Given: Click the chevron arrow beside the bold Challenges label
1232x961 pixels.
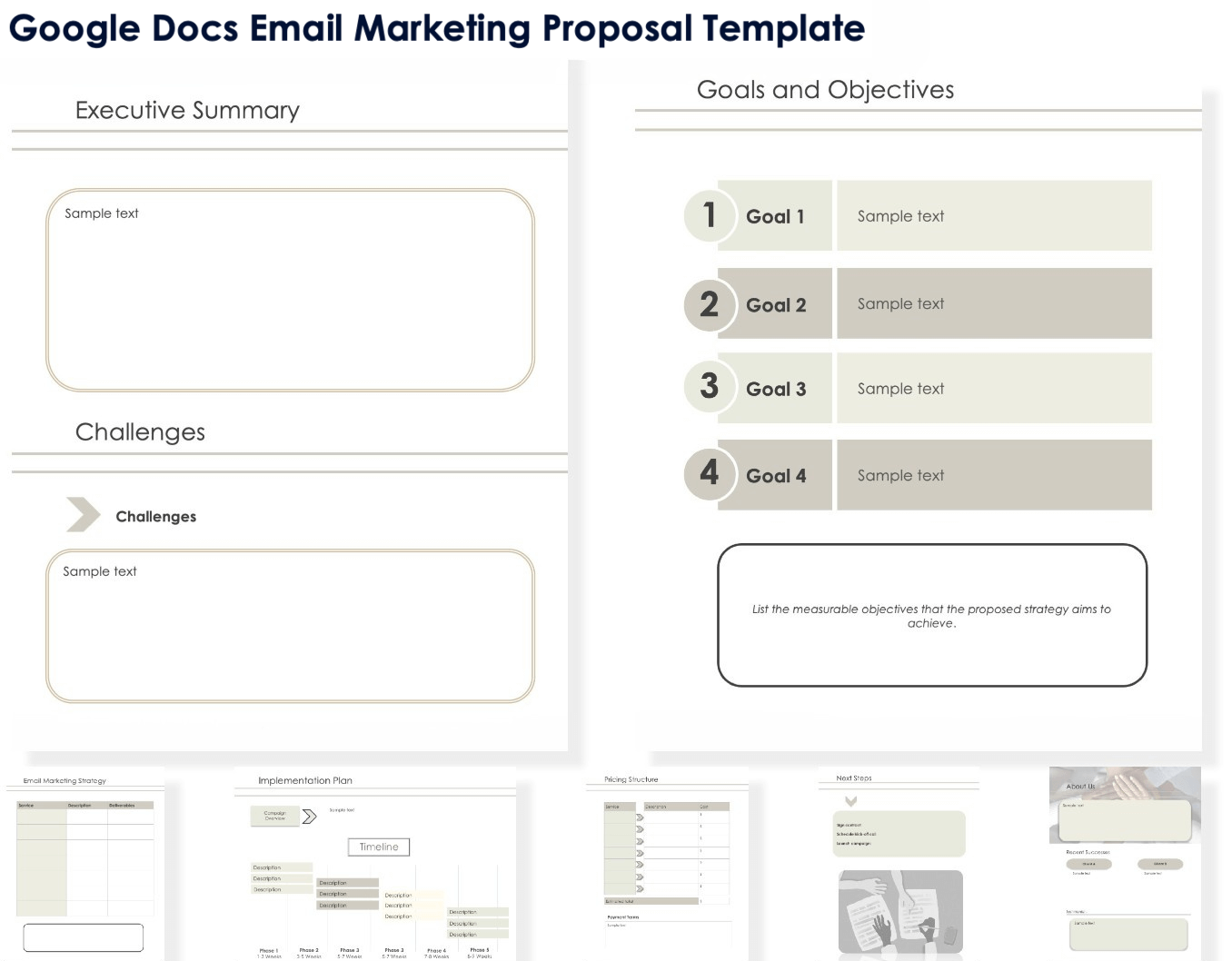Looking at the screenshot, I should [x=84, y=514].
